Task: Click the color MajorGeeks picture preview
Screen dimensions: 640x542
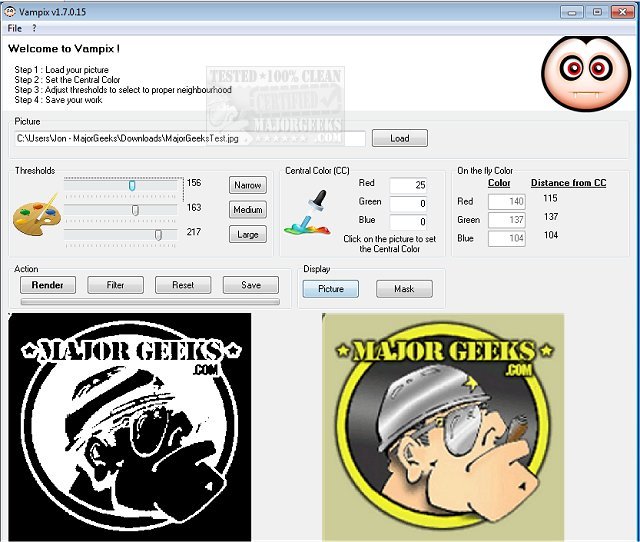Action: coord(443,427)
